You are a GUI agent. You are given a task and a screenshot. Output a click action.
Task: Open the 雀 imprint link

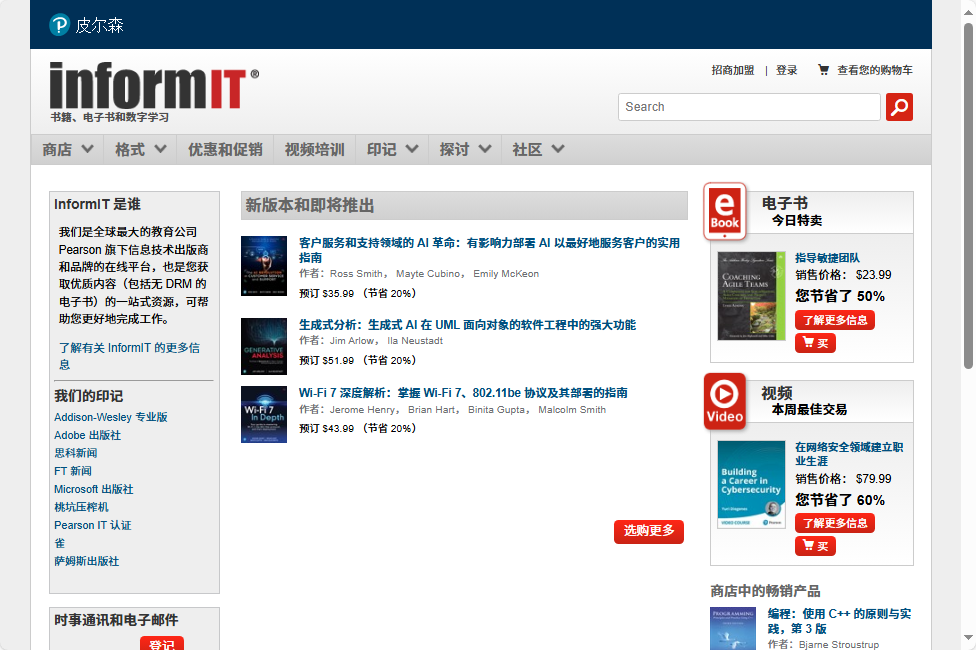point(59,544)
